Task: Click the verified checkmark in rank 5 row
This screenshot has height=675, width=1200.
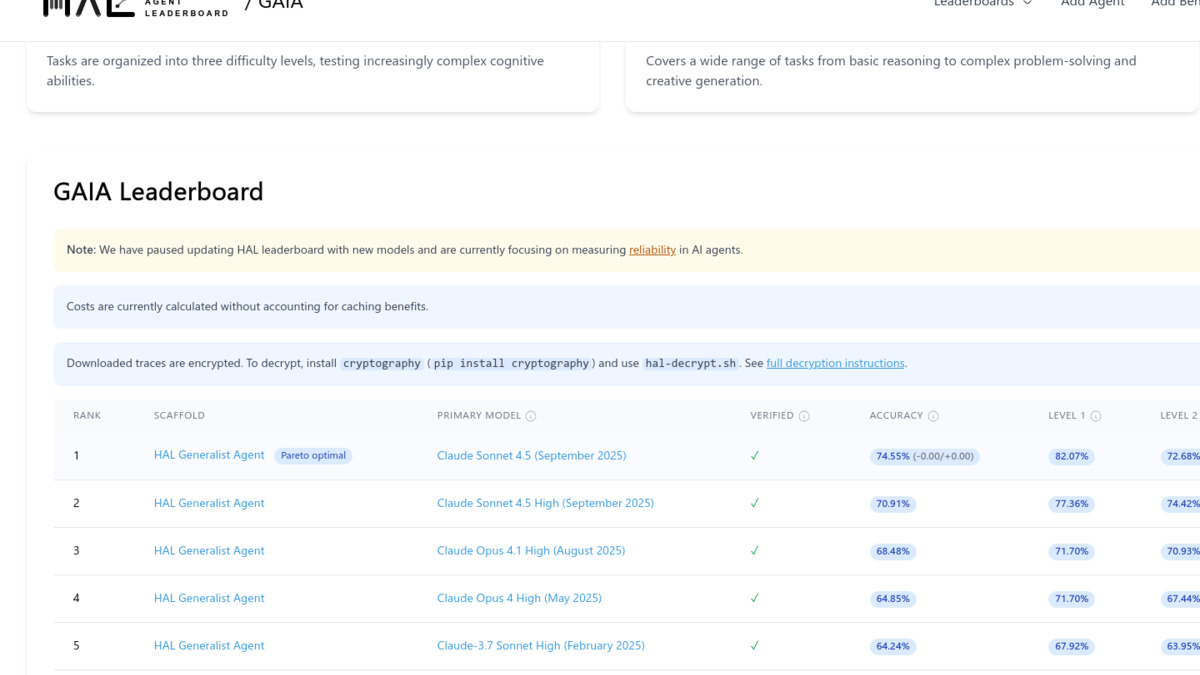Action: 755,646
